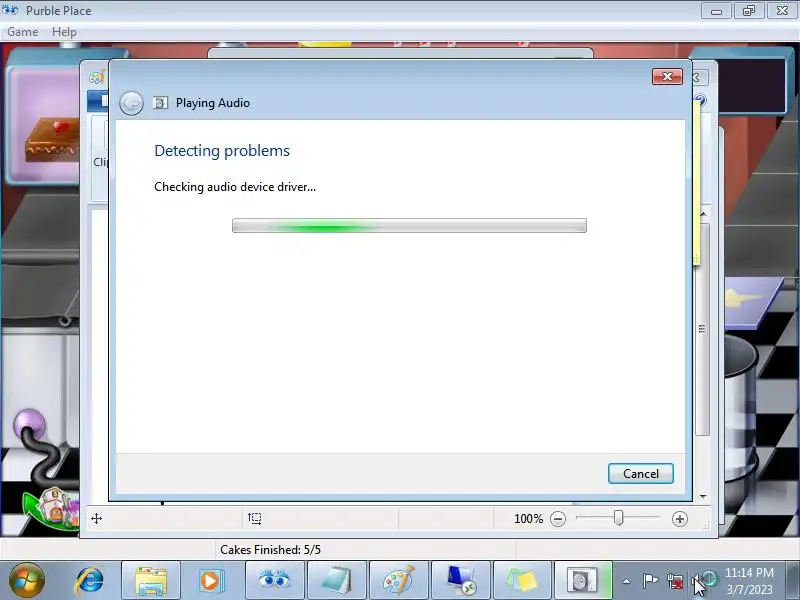Open Sticky Notes taskbar button
The image size is (800, 600).
522,581
